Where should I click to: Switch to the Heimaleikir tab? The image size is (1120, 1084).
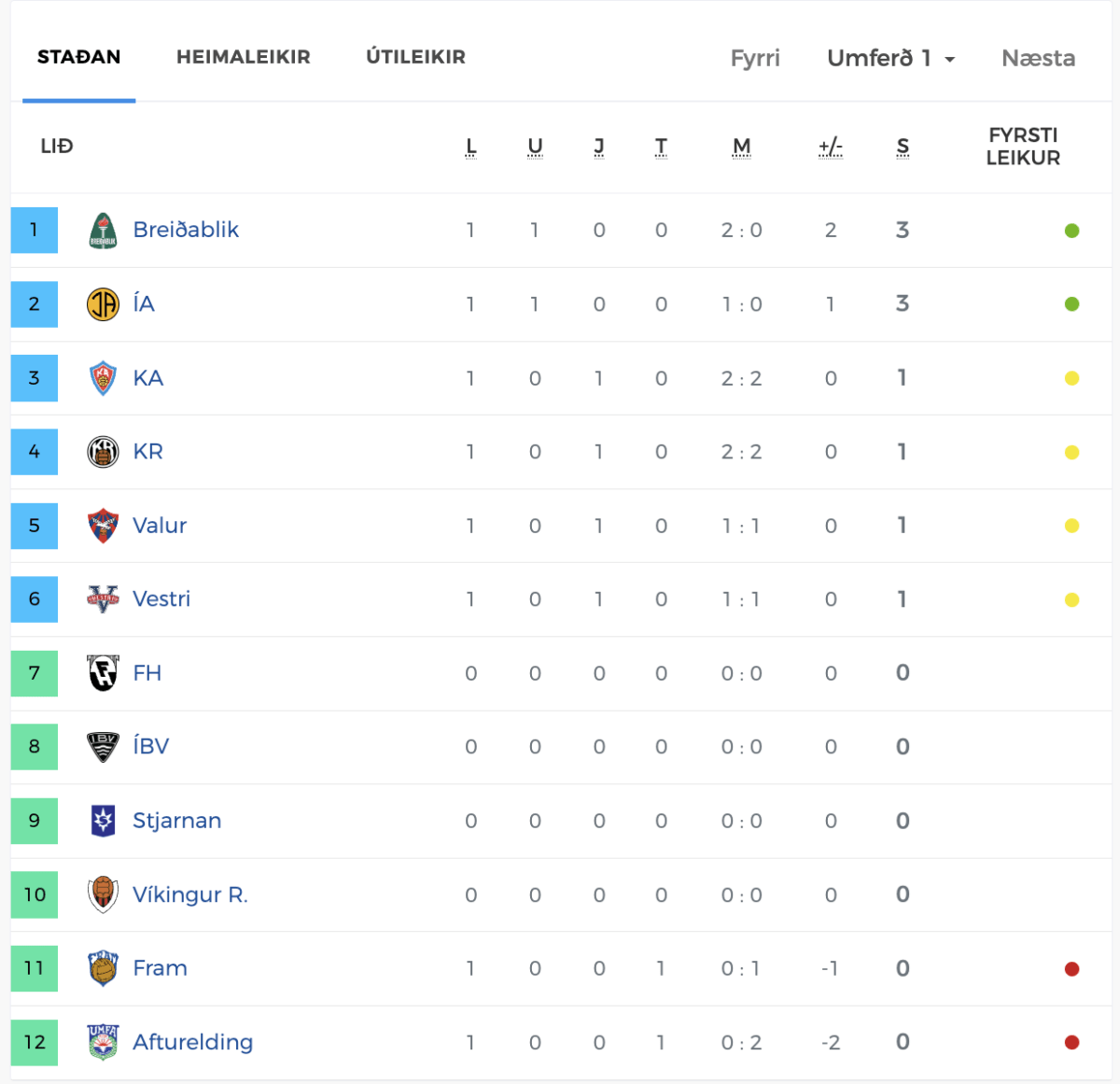(x=243, y=57)
